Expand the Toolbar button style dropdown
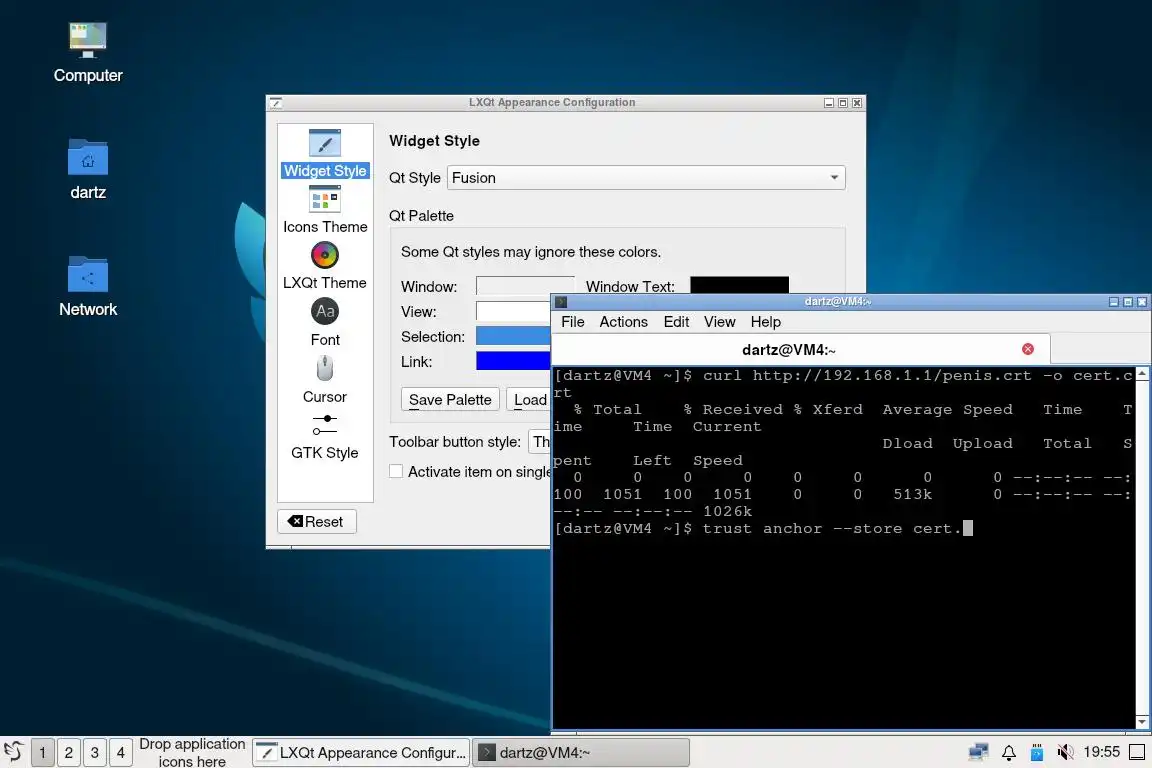 (539, 442)
